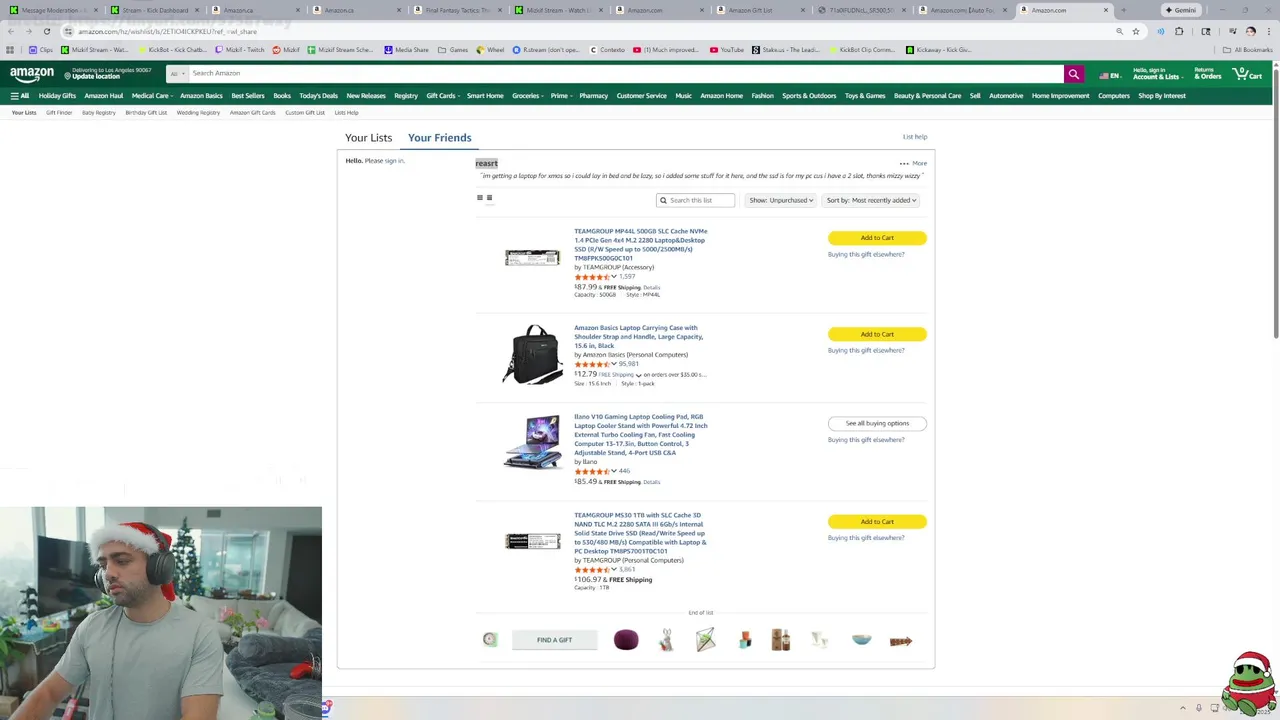Expand the Medical Care menu arrow

(173, 96)
